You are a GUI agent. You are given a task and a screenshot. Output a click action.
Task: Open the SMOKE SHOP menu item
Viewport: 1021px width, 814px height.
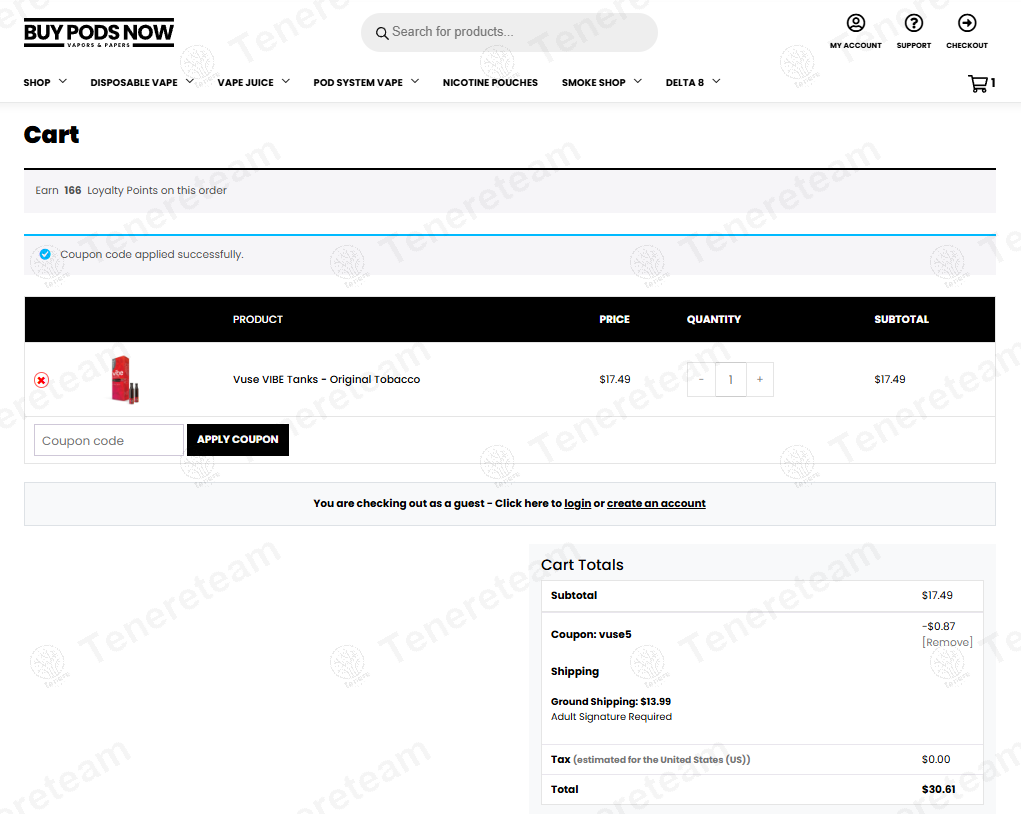click(x=594, y=83)
